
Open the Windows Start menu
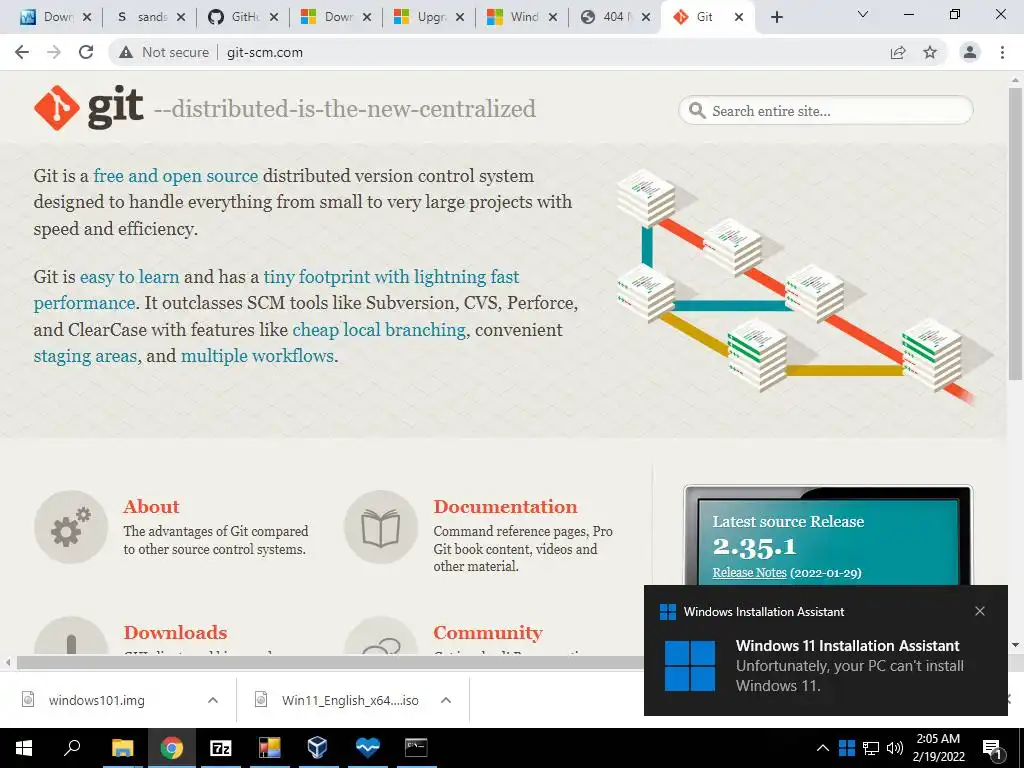[x=24, y=748]
